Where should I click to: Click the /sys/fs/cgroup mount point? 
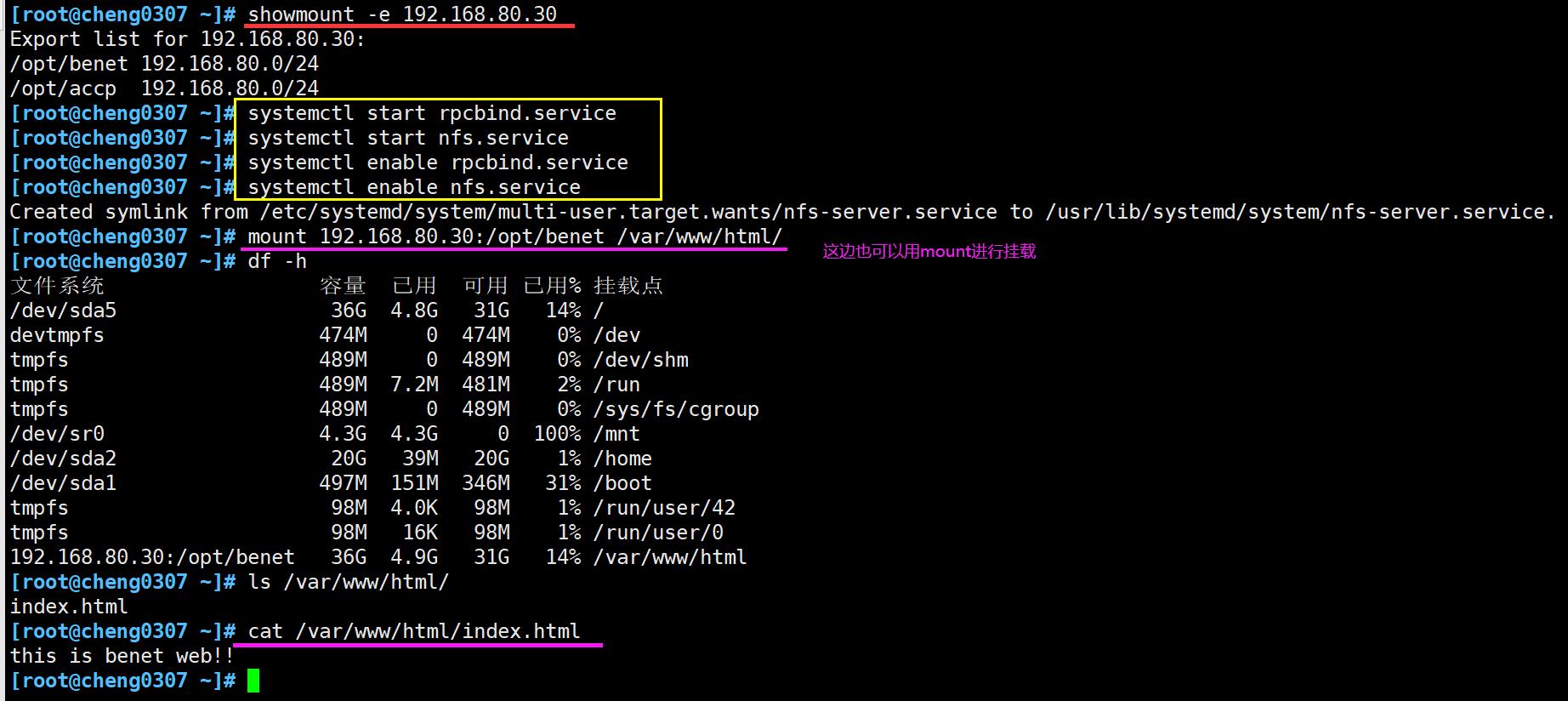pos(676,409)
